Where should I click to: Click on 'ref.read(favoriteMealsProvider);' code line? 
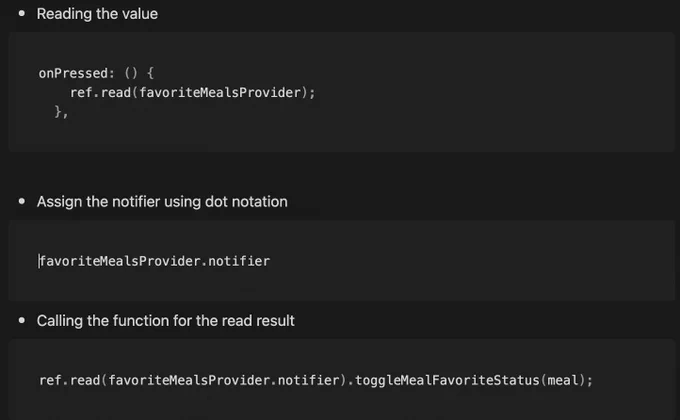click(193, 92)
